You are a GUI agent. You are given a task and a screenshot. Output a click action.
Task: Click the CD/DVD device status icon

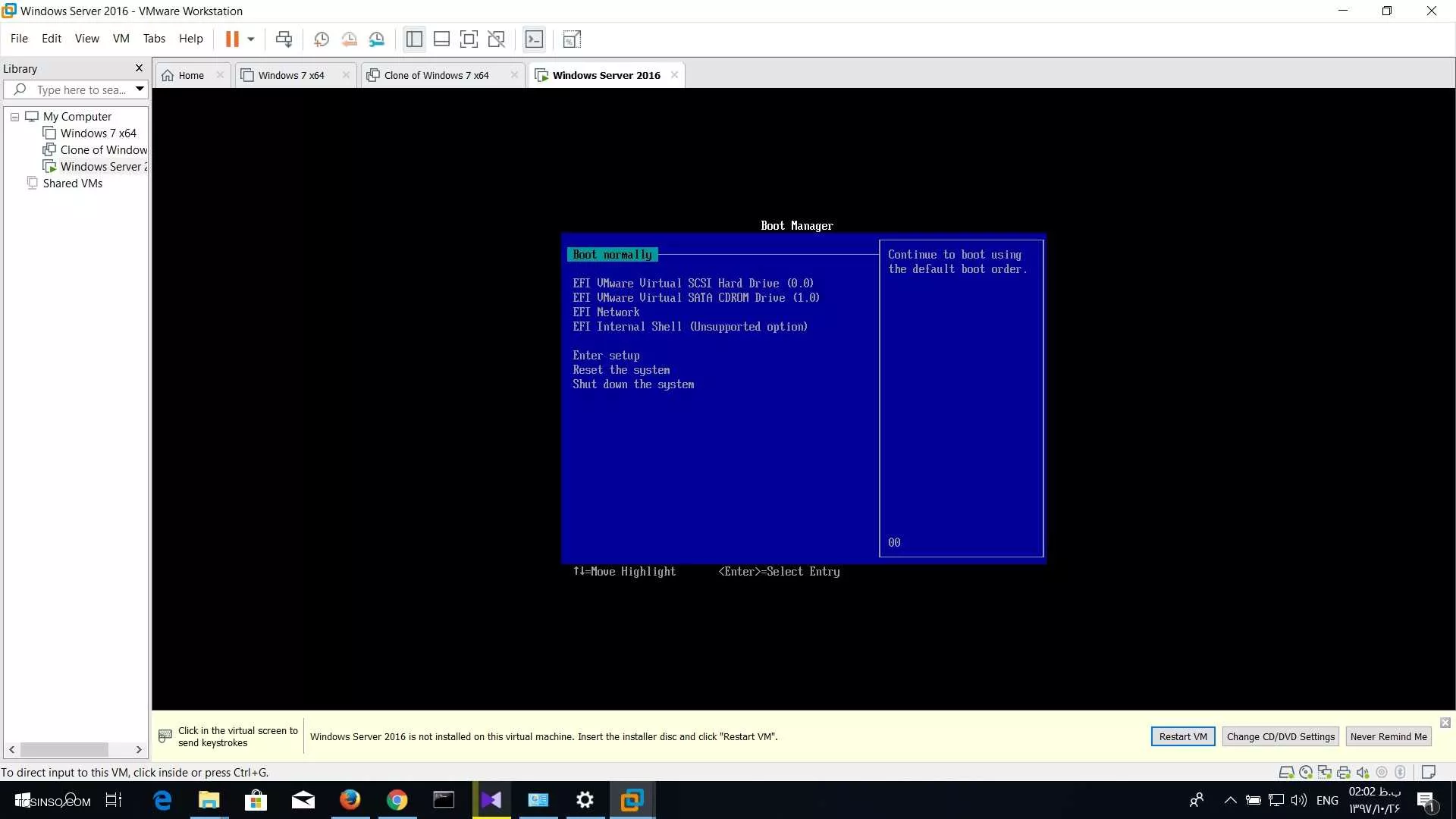pyautogui.click(x=1306, y=772)
